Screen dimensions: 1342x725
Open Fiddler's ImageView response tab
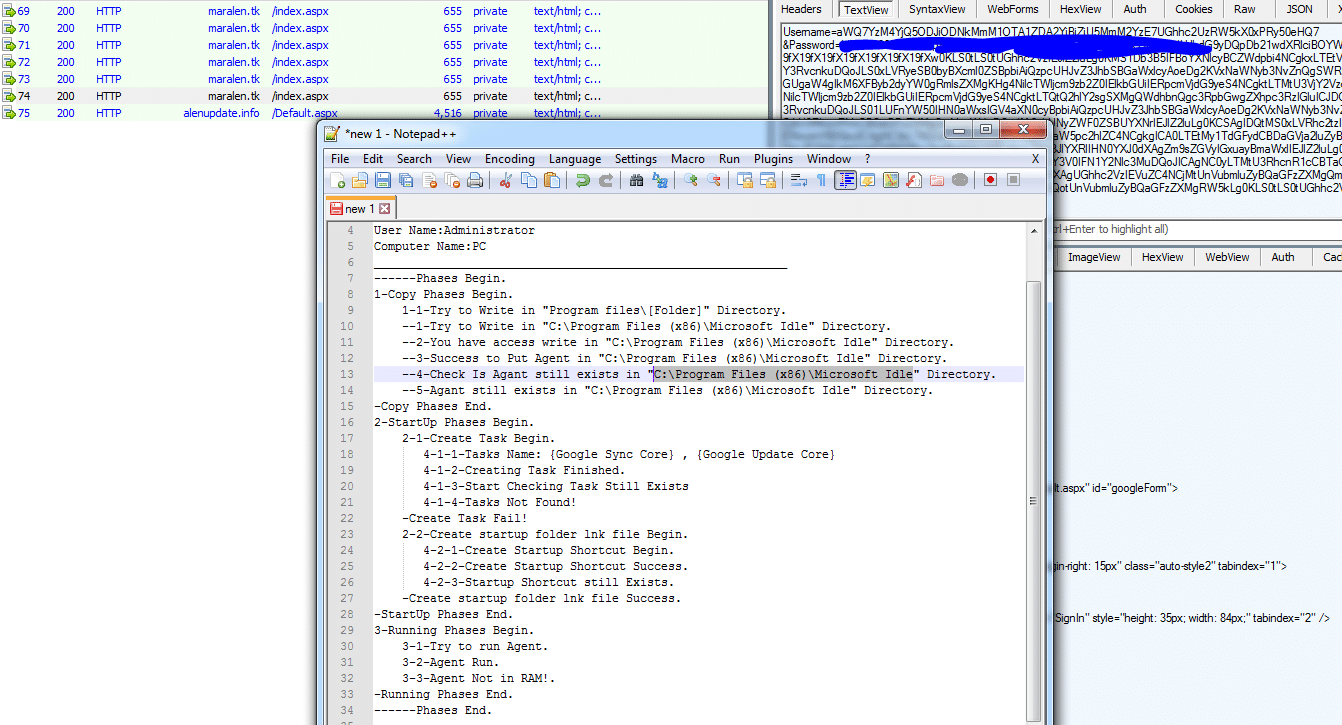click(x=1094, y=257)
